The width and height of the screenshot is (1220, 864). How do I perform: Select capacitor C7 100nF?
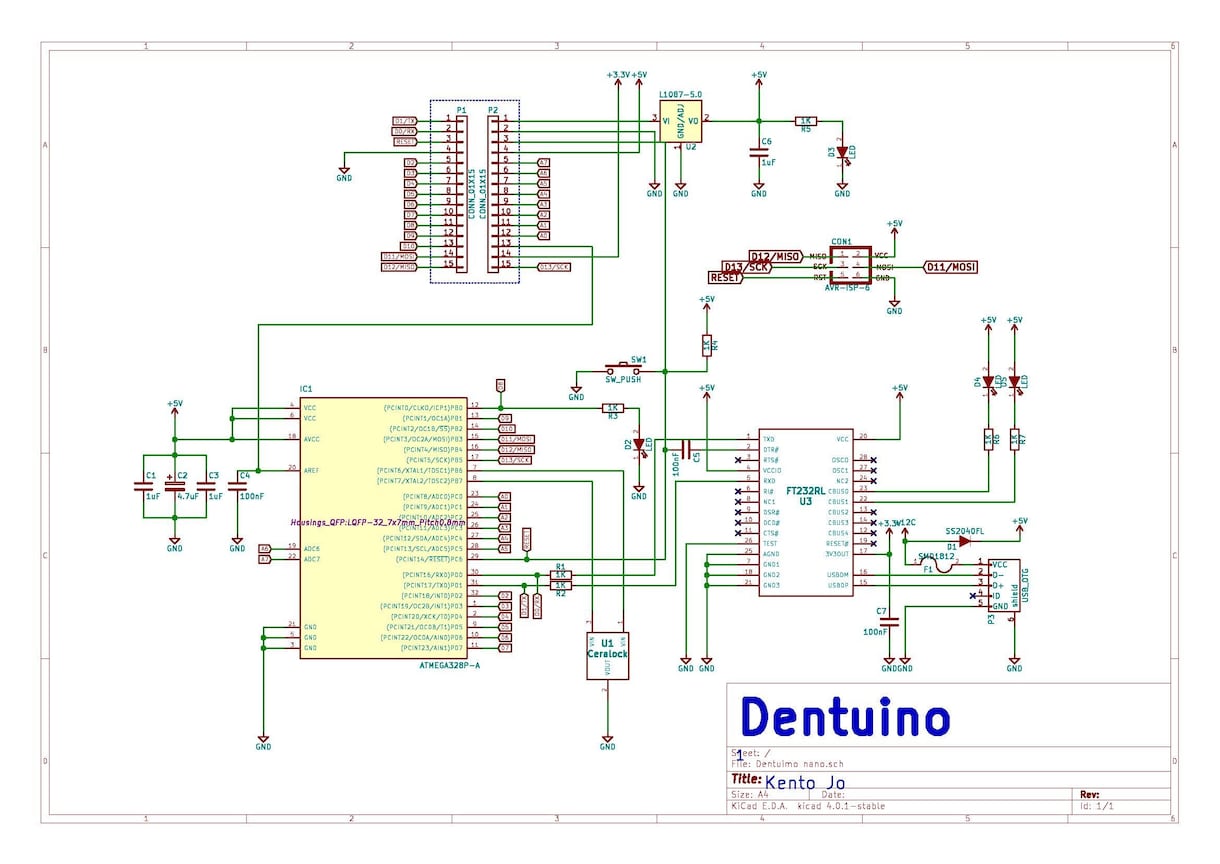891,620
